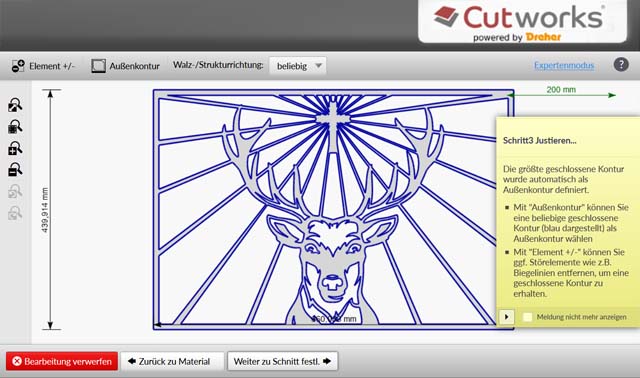Open the Expertenmodus link
Viewport: 640px width, 378px height.
pos(564,65)
